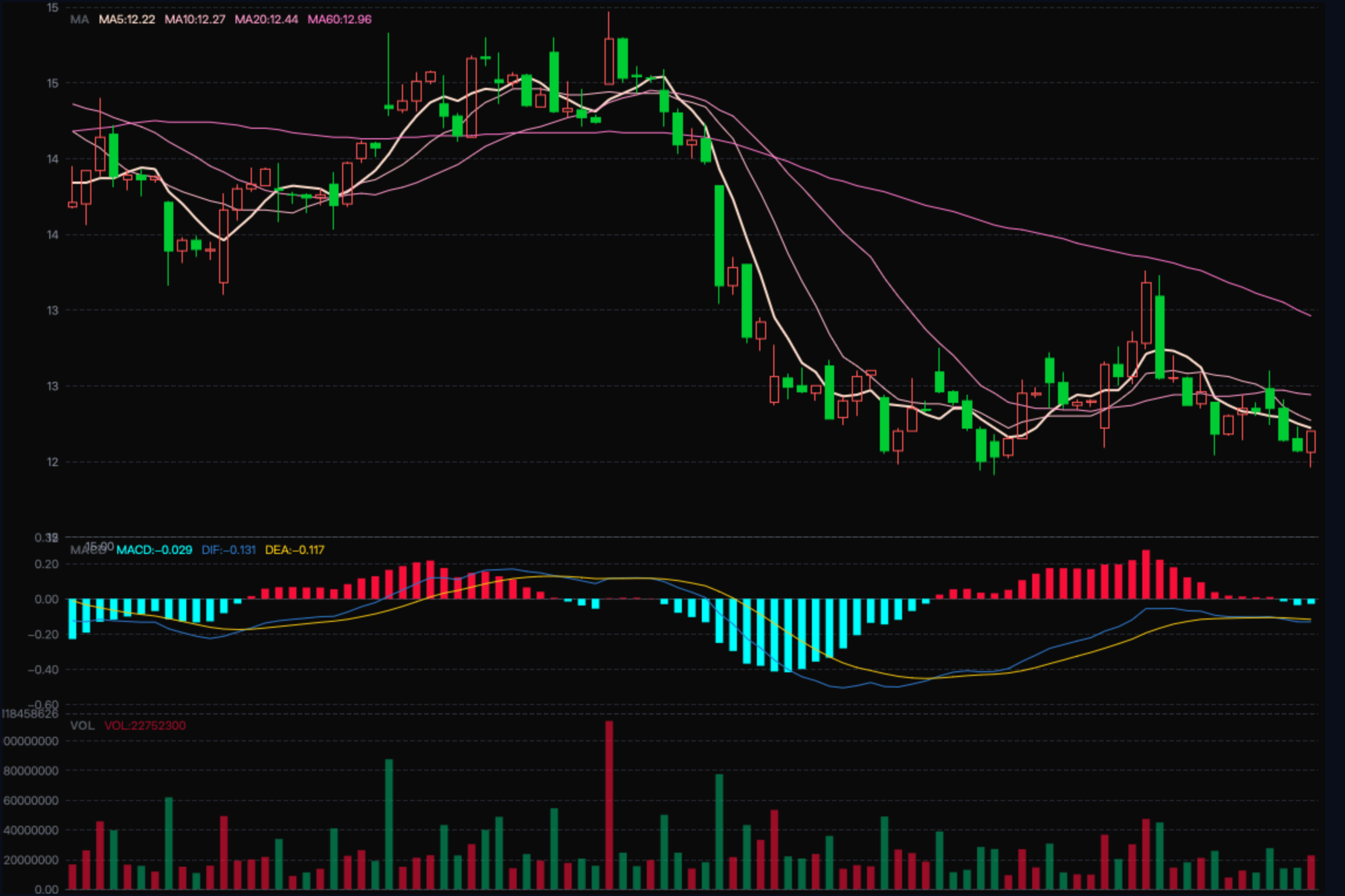Select the 20000000 volume axis label
This screenshot has height=896, width=1345.
(30, 860)
